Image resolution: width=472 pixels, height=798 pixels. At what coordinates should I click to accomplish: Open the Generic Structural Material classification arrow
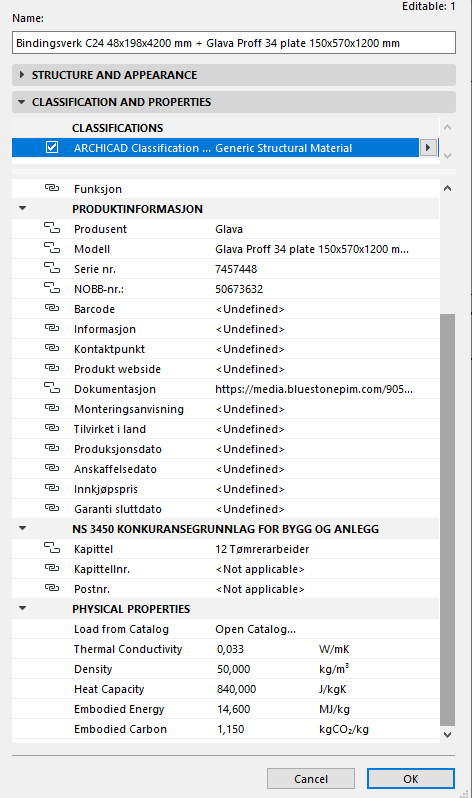coord(428,148)
